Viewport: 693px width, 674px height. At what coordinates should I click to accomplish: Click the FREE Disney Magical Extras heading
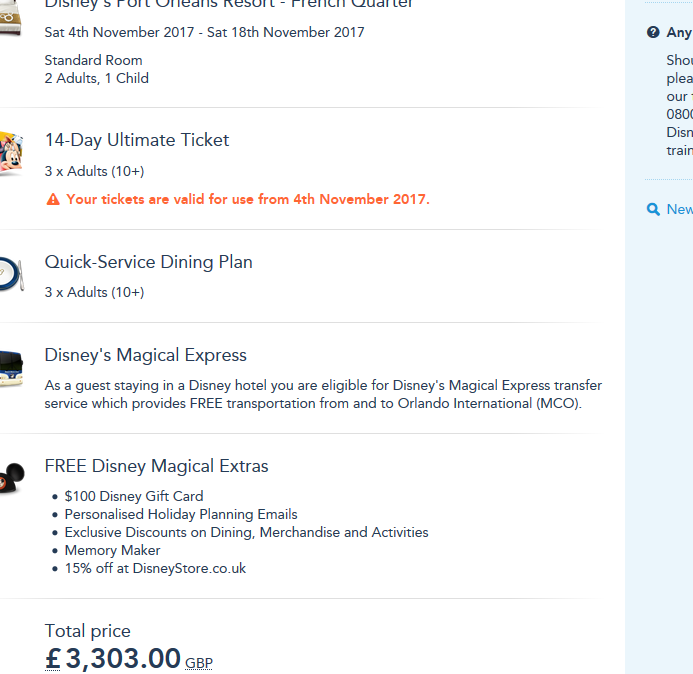(x=156, y=466)
